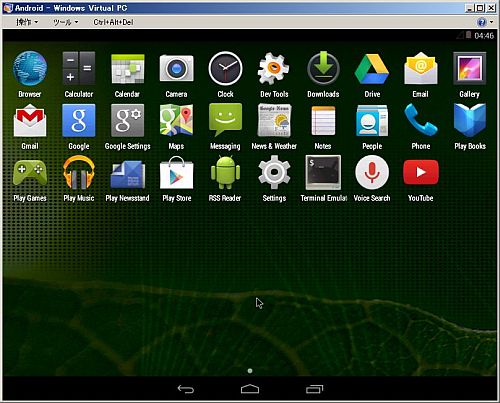The height and width of the screenshot is (403, 500).
Task: Open the 操作 menu
Action: click(27, 22)
